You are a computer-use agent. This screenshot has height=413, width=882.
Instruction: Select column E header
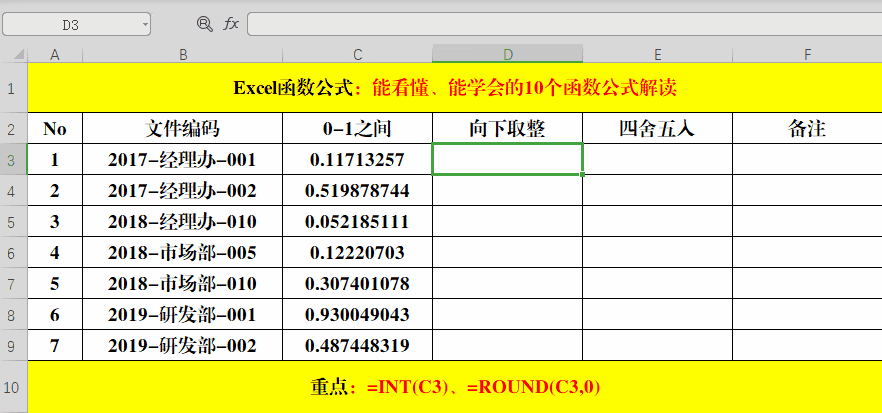658,55
